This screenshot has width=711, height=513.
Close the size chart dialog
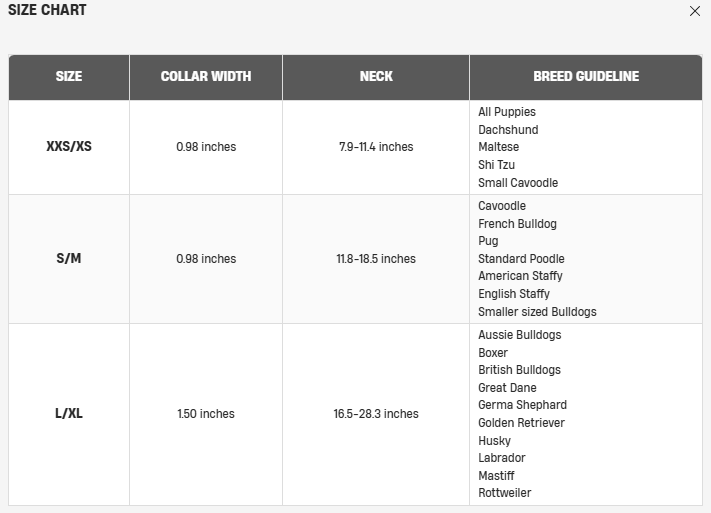click(x=694, y=11)
